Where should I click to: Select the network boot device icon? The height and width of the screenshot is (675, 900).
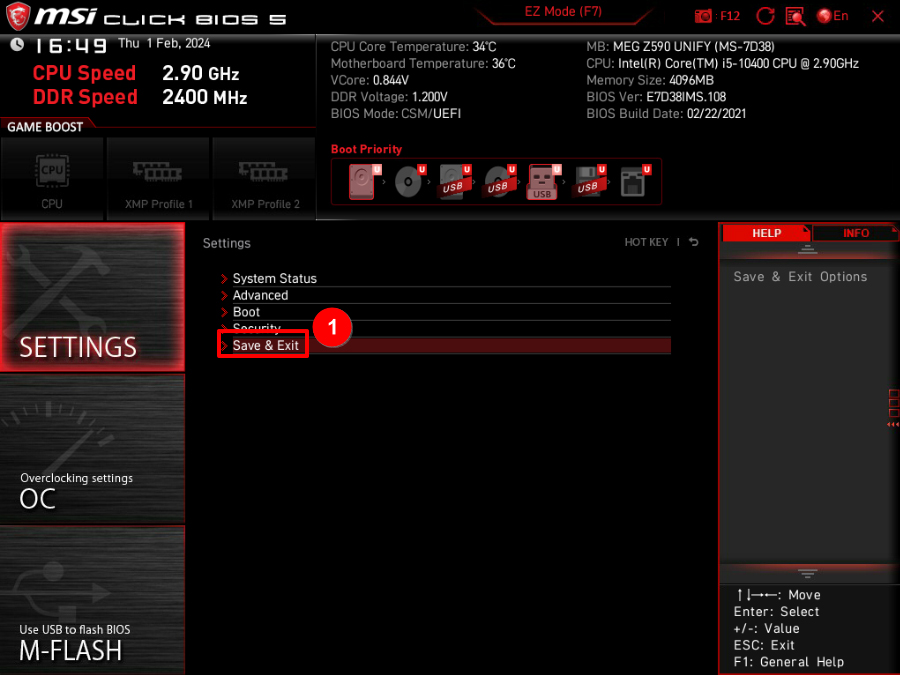[x=634, y=182]
